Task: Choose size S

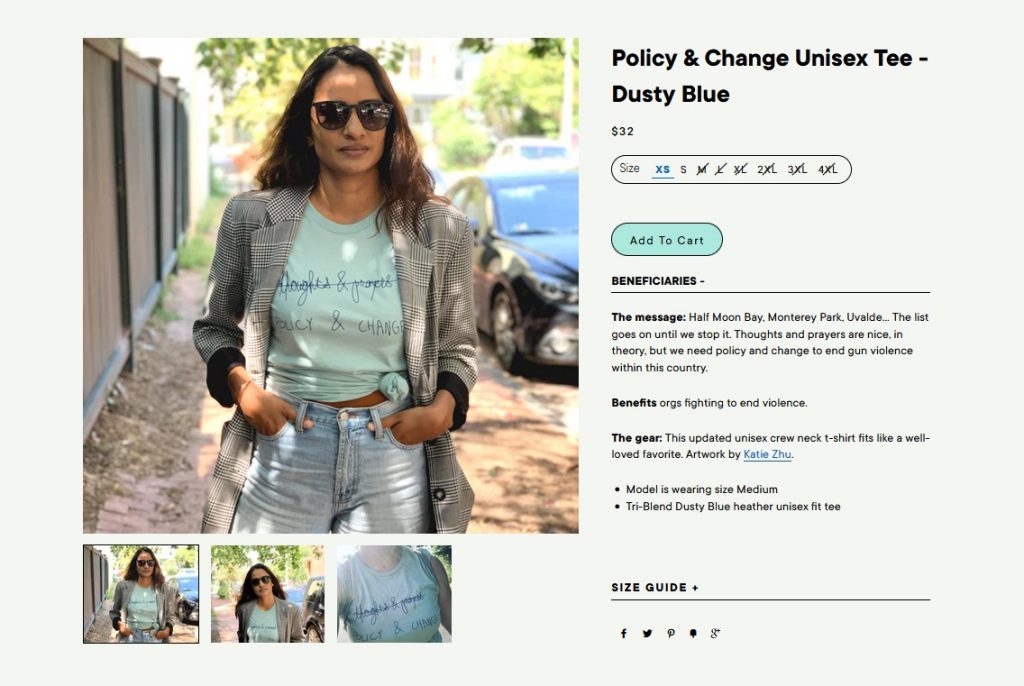Action: pos(684,169)
